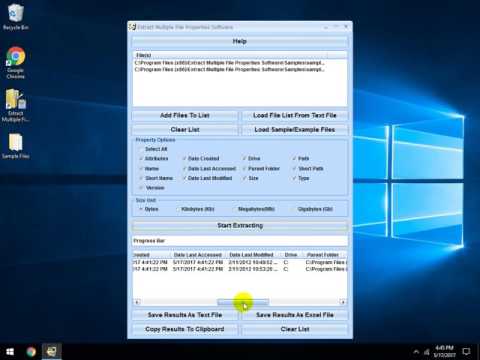Select Megabytes (Mb) size unit
Screen dimensions: 480x360
click(234, 209)
